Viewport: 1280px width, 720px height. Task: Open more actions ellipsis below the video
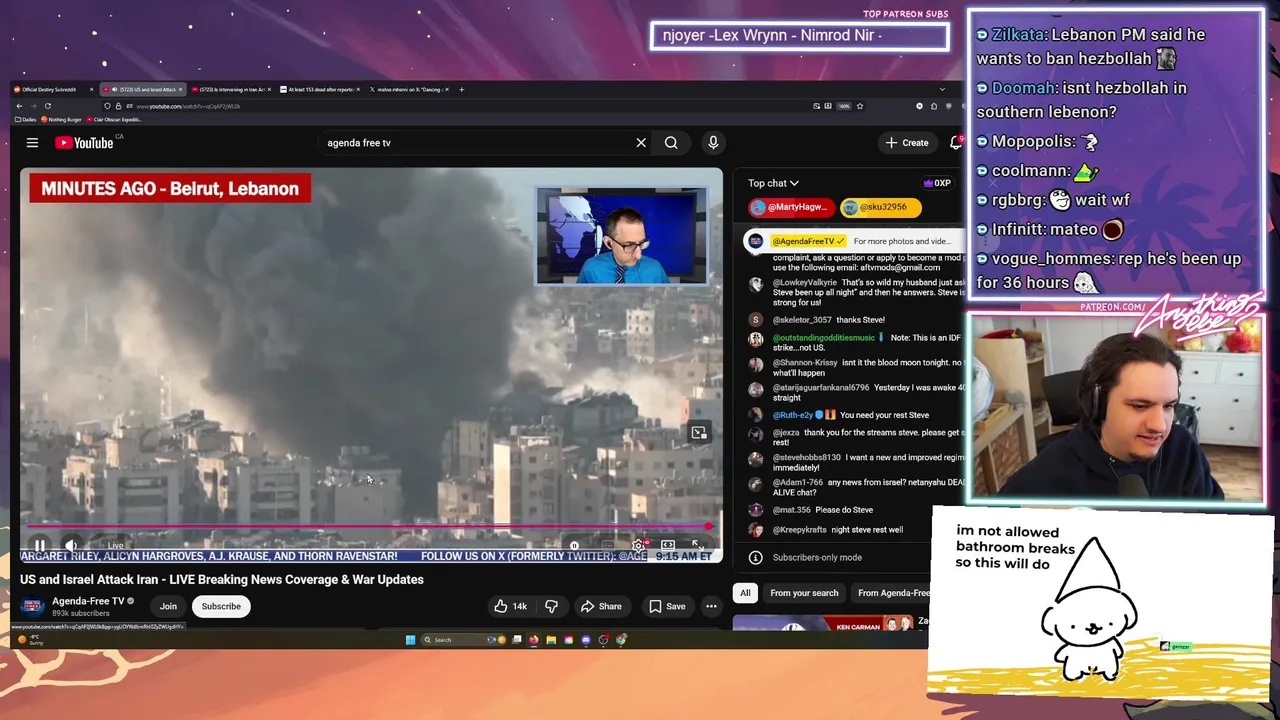(x=711, y=606)
